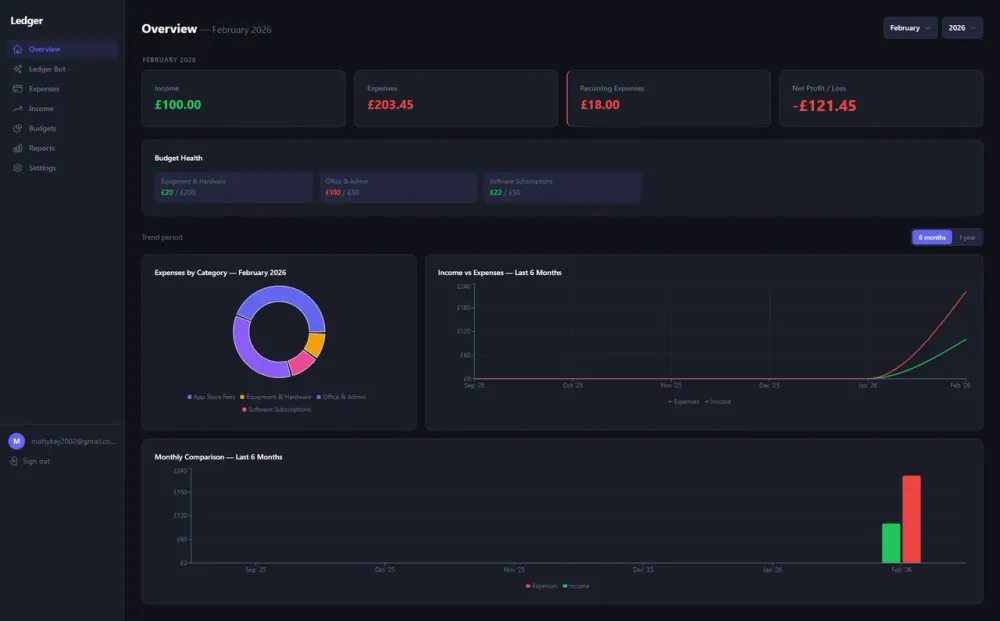Image resolution: width=1000 pixels, height=621 pixels.
Task: Select the 6 months trend period
Action: (x=932, y=237)
